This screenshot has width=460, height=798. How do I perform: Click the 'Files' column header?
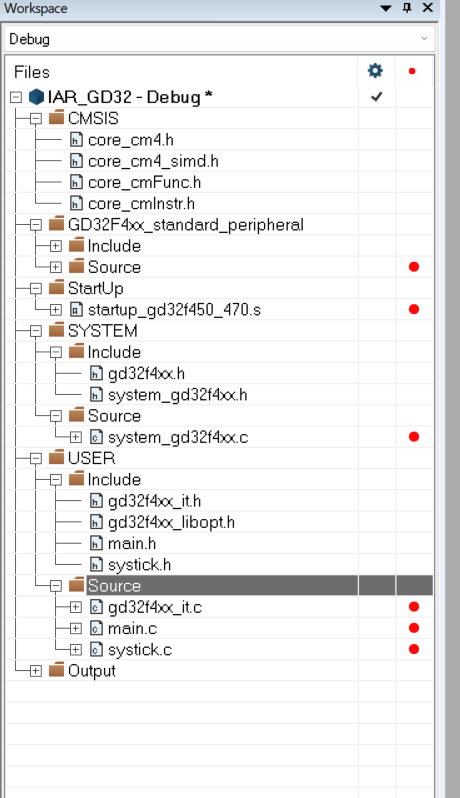pyautogui.click(x=32, y=72)
